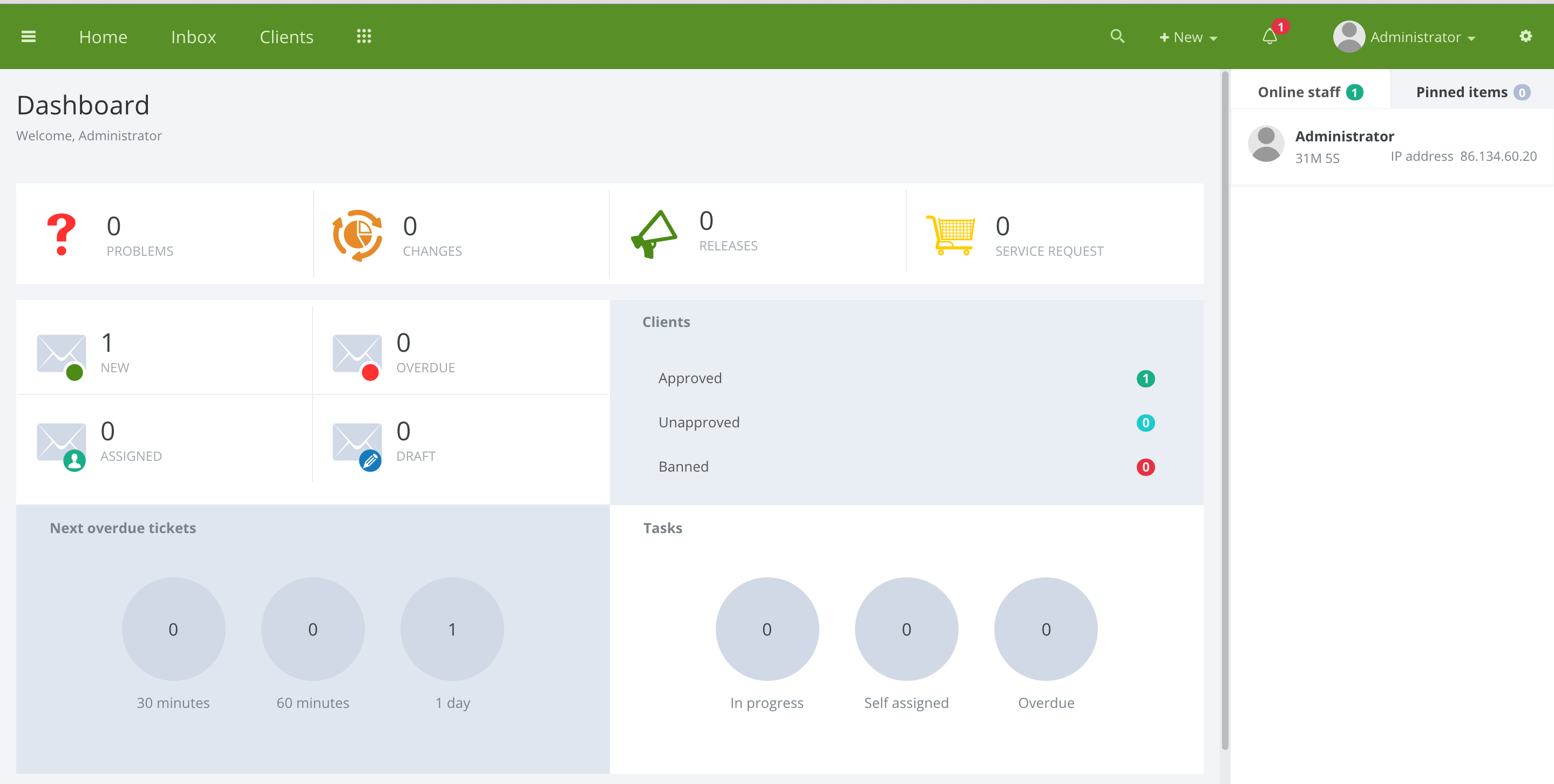Screen dimensions: 1554x784
Task: Click the red Banned count badge
Action: 1145,467
